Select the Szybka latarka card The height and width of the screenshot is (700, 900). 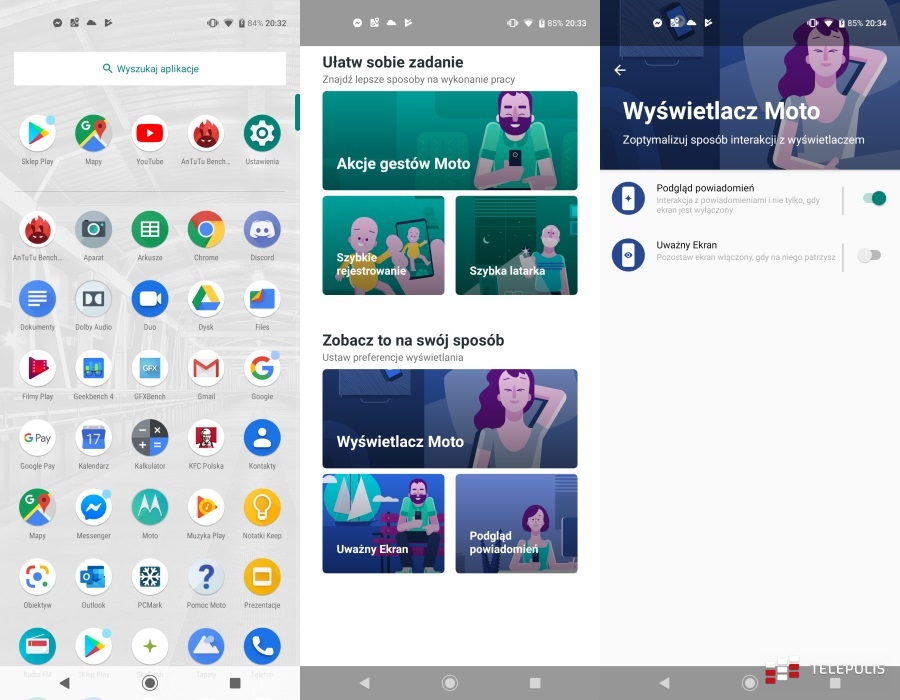(x=516, y=245)
